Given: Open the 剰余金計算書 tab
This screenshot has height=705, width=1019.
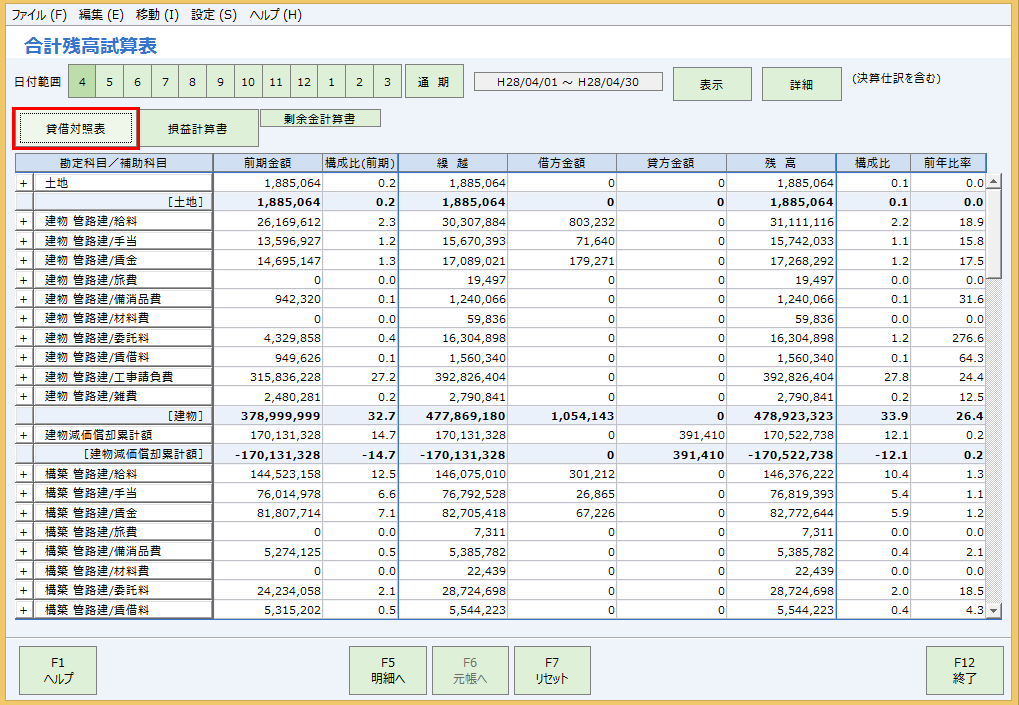Looking at the screenshot, I should 321,117.
